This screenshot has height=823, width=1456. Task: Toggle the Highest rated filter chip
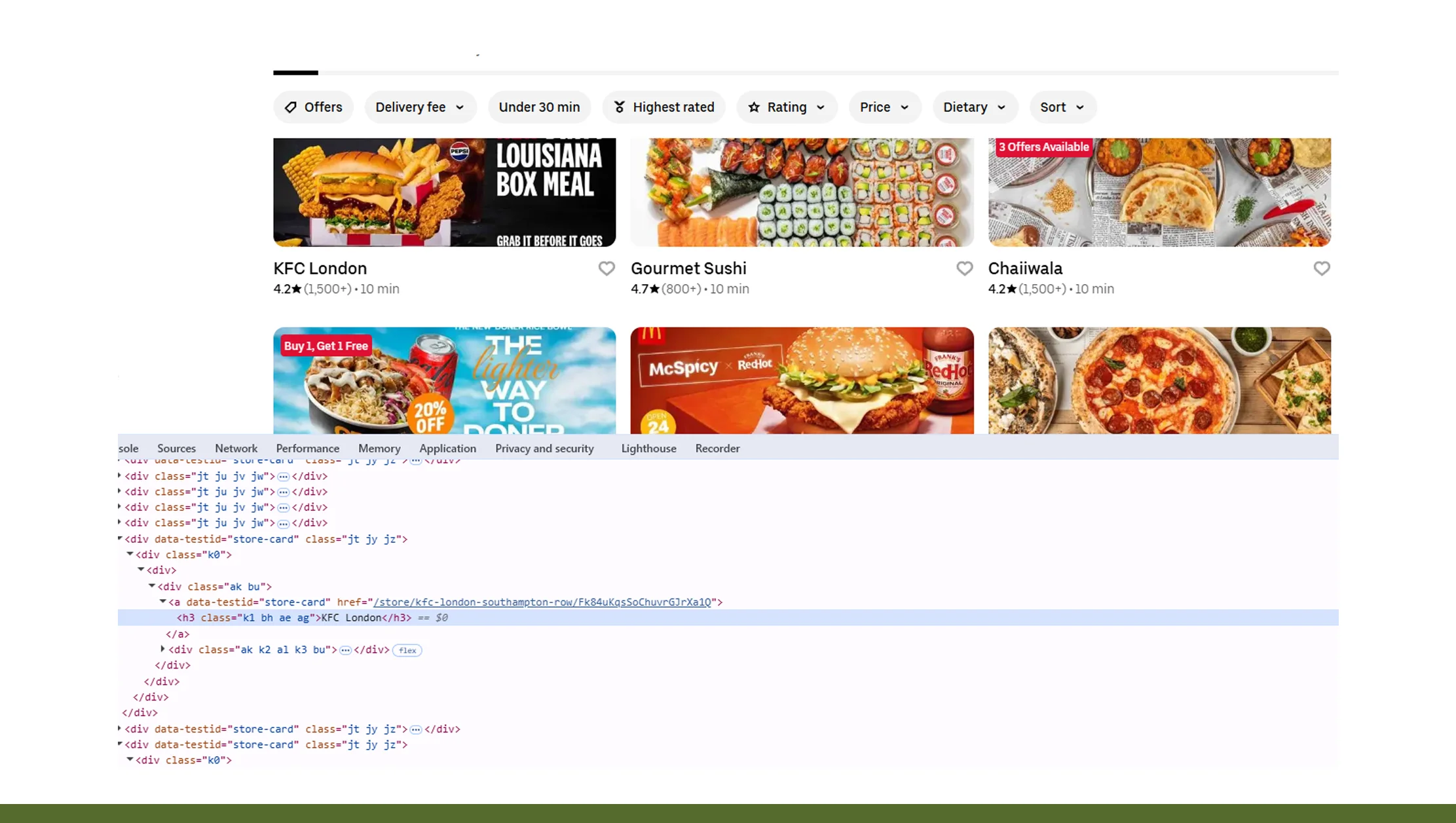click(673, 107)
